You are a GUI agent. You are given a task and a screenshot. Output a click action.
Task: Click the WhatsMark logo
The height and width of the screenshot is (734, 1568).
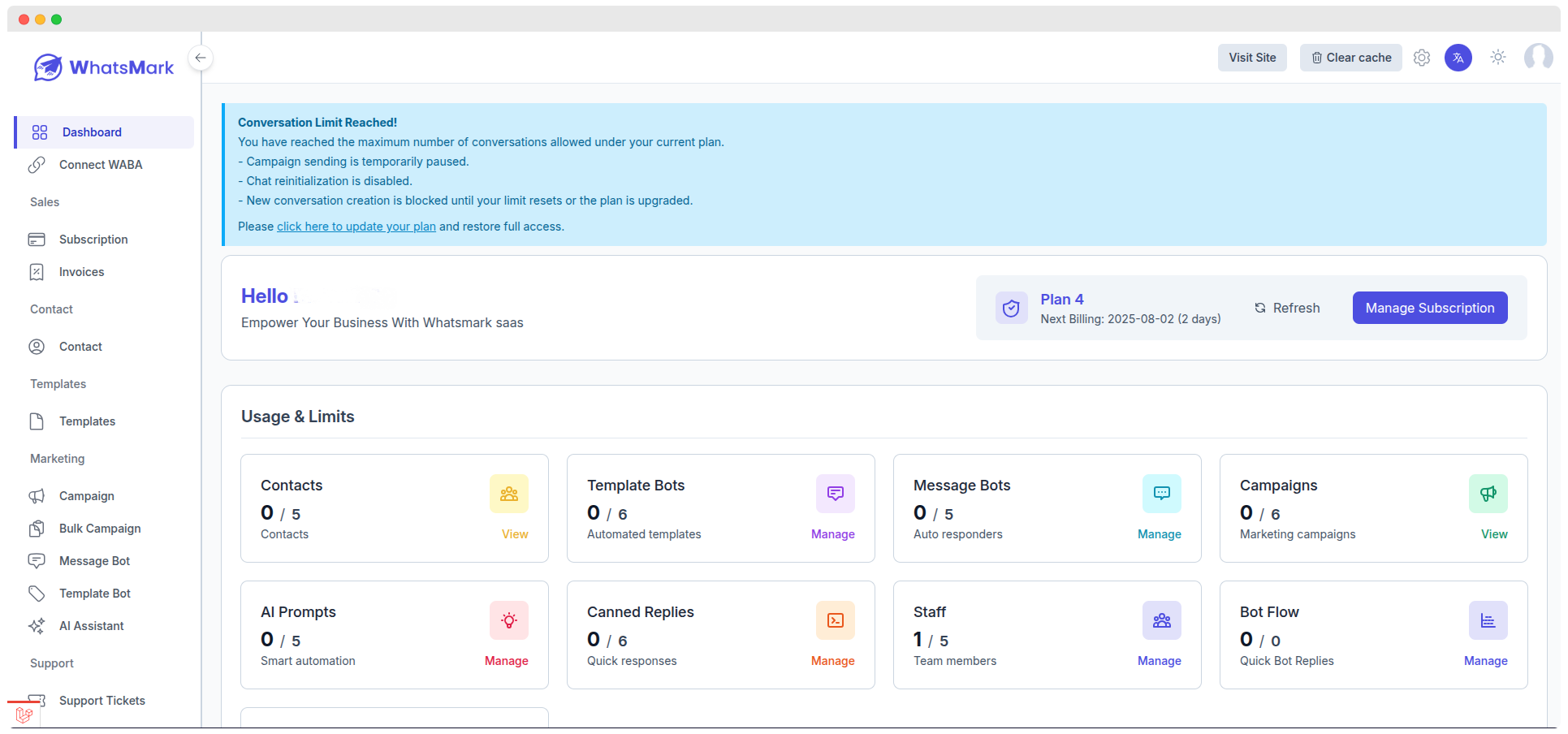[x=104, y=67]
